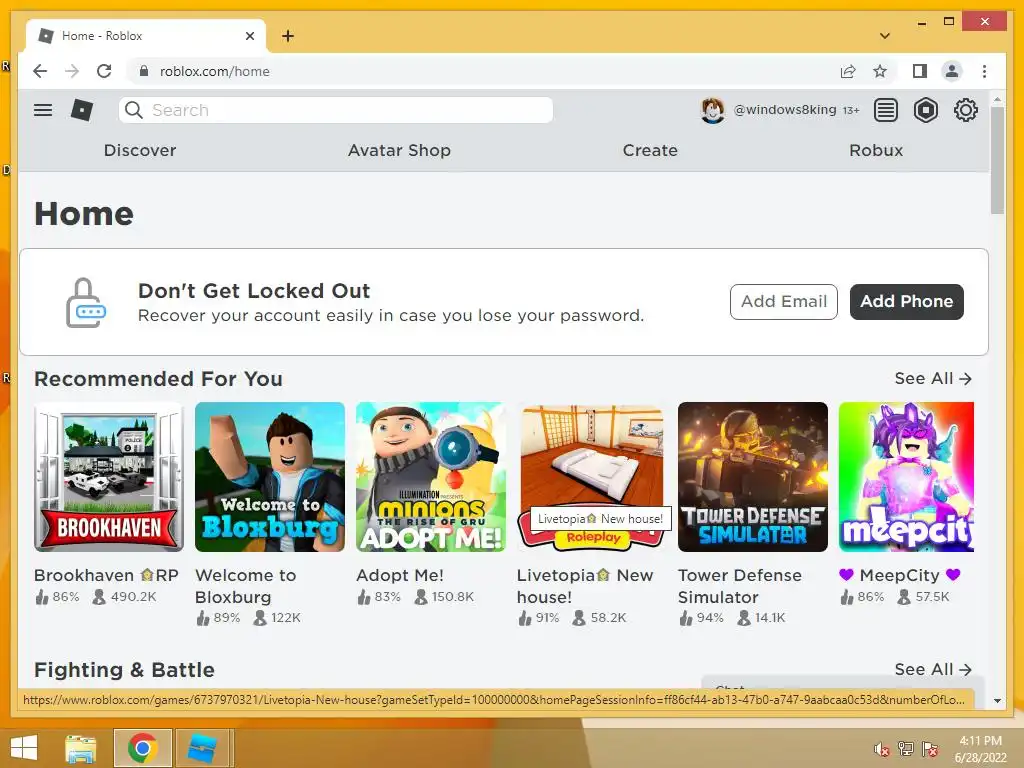This screenshot has height=768, width=1024.
Task: Open the Robux tab
Action: (876, 150)
